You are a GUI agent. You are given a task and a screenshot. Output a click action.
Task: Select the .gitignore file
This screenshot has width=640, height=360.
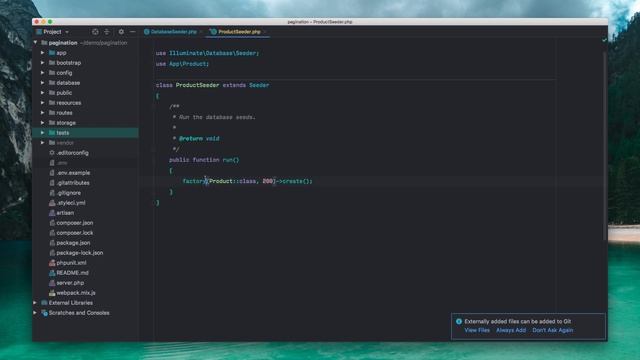[x=69, y=193]
